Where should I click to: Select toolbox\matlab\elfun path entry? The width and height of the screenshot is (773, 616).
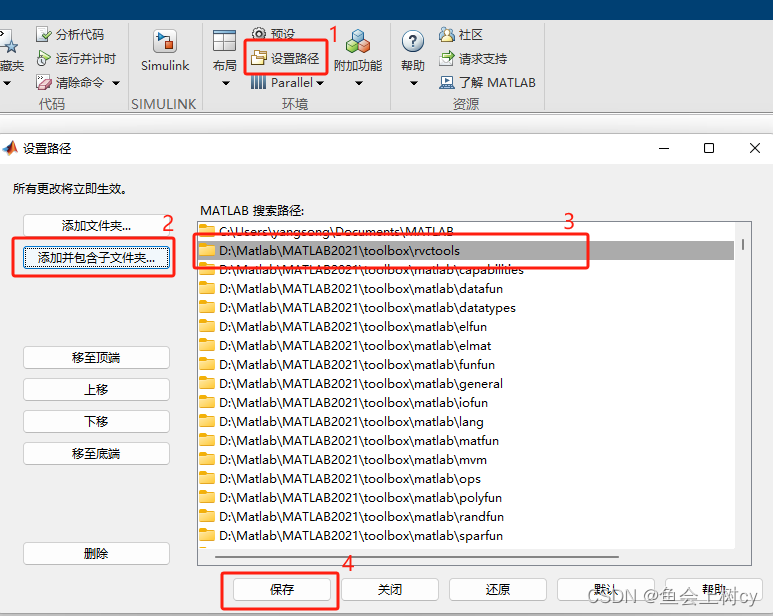pos(466,326)
